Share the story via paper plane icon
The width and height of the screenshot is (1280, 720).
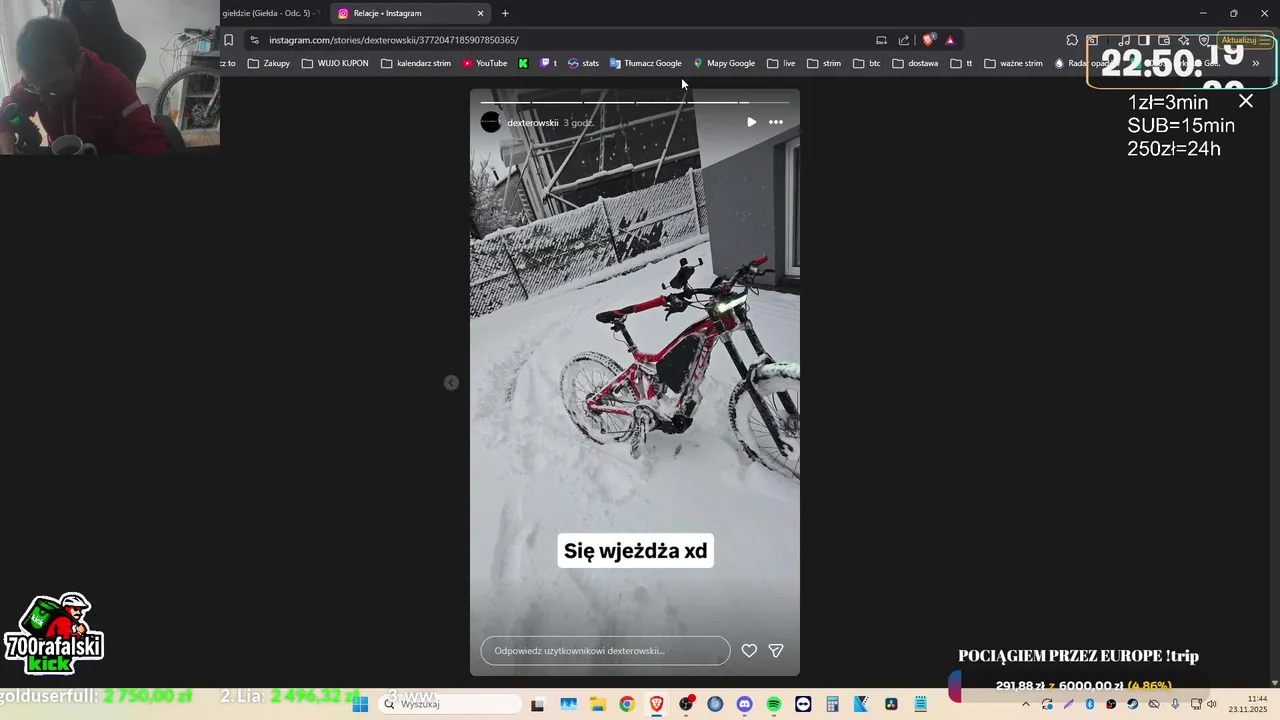[x=776, y=651]
